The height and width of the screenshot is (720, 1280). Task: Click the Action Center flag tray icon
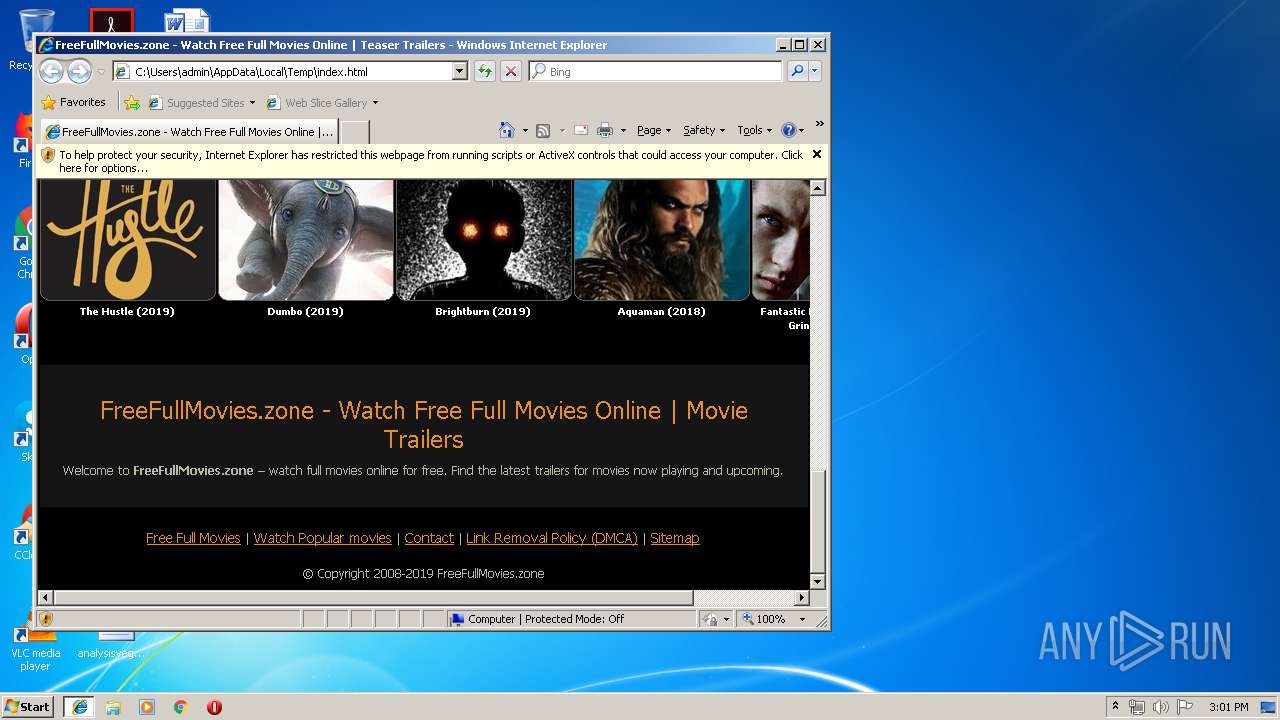1185,707
